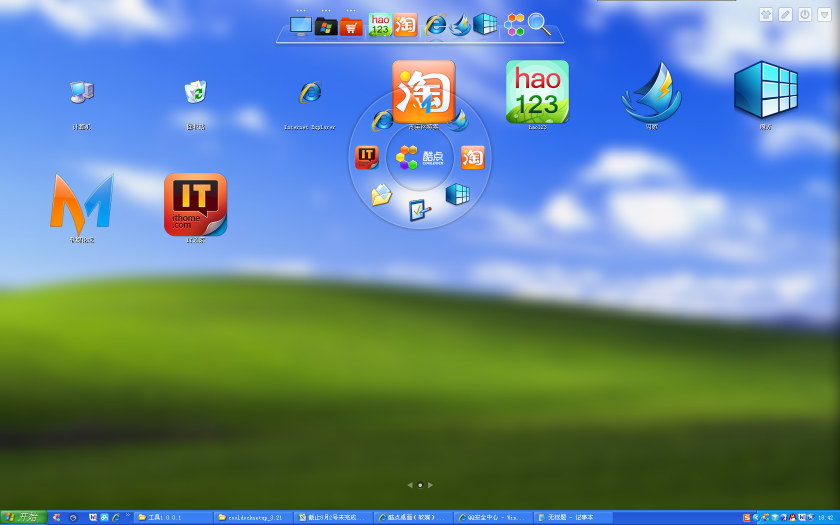Open the Internet Explorer desktop shortcut
Viewport: 840px width, 525px height.
point(310,92)
